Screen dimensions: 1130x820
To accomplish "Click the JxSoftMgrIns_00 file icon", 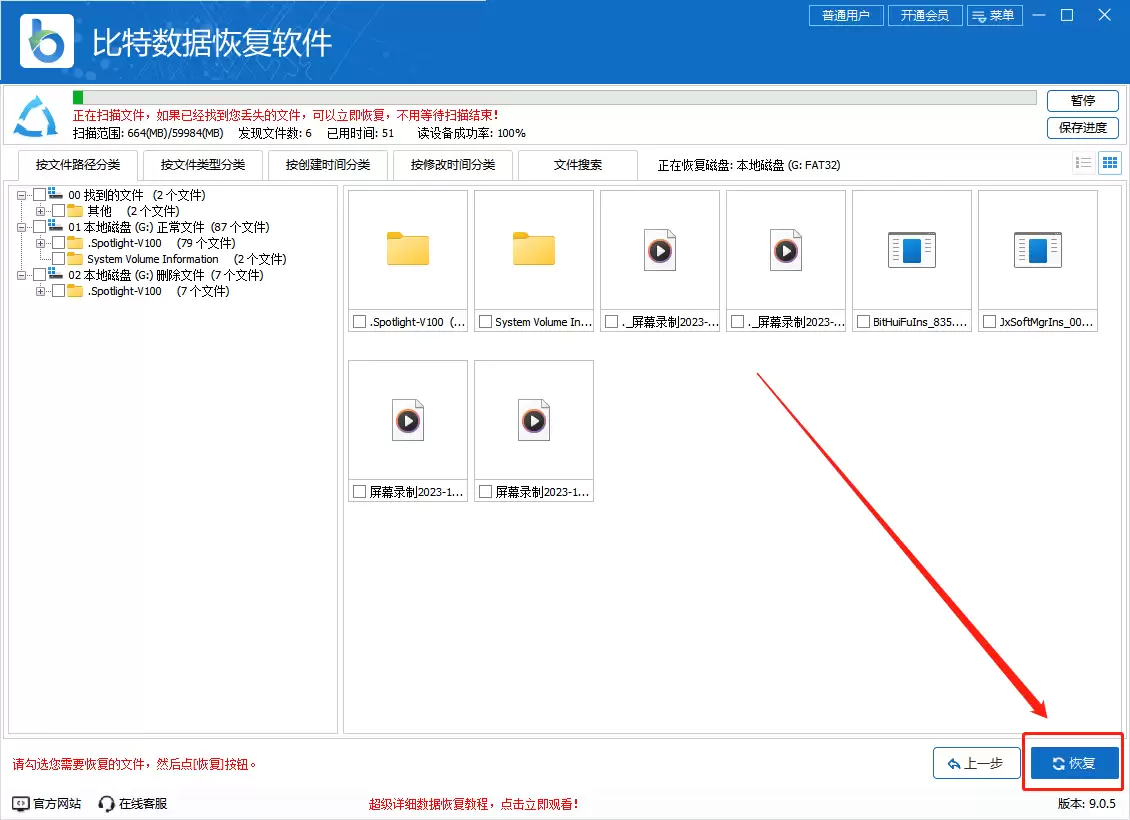I will (1038, 247).
